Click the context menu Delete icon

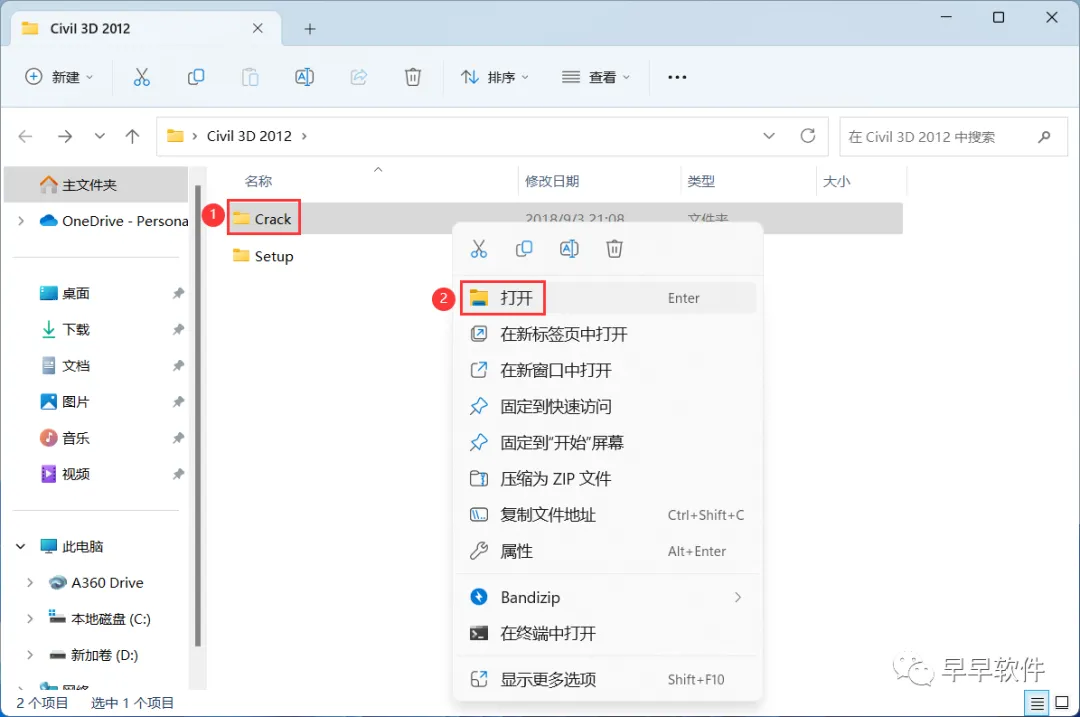click(614, 249)
